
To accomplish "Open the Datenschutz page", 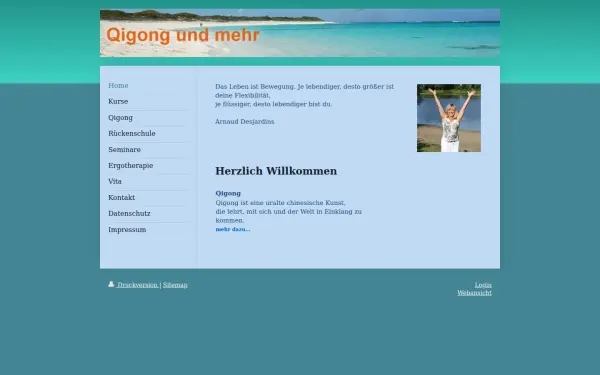I will click(x=129, y=214).
